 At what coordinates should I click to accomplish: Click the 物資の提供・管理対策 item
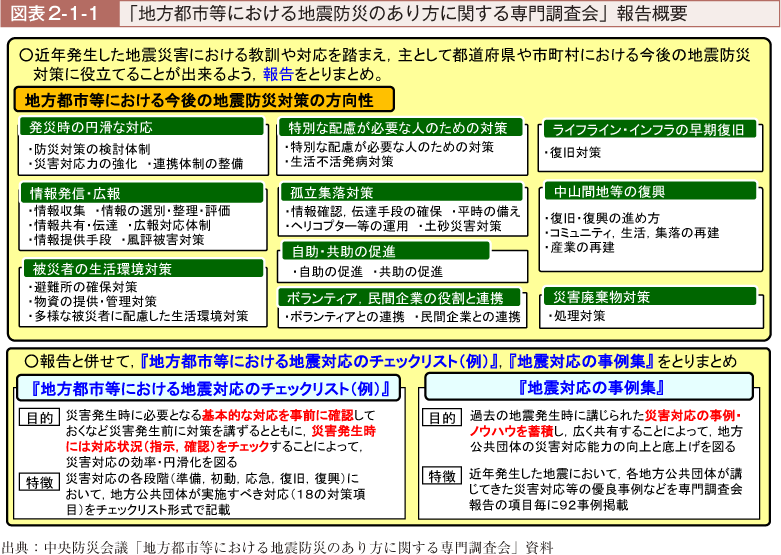[93, 301]
